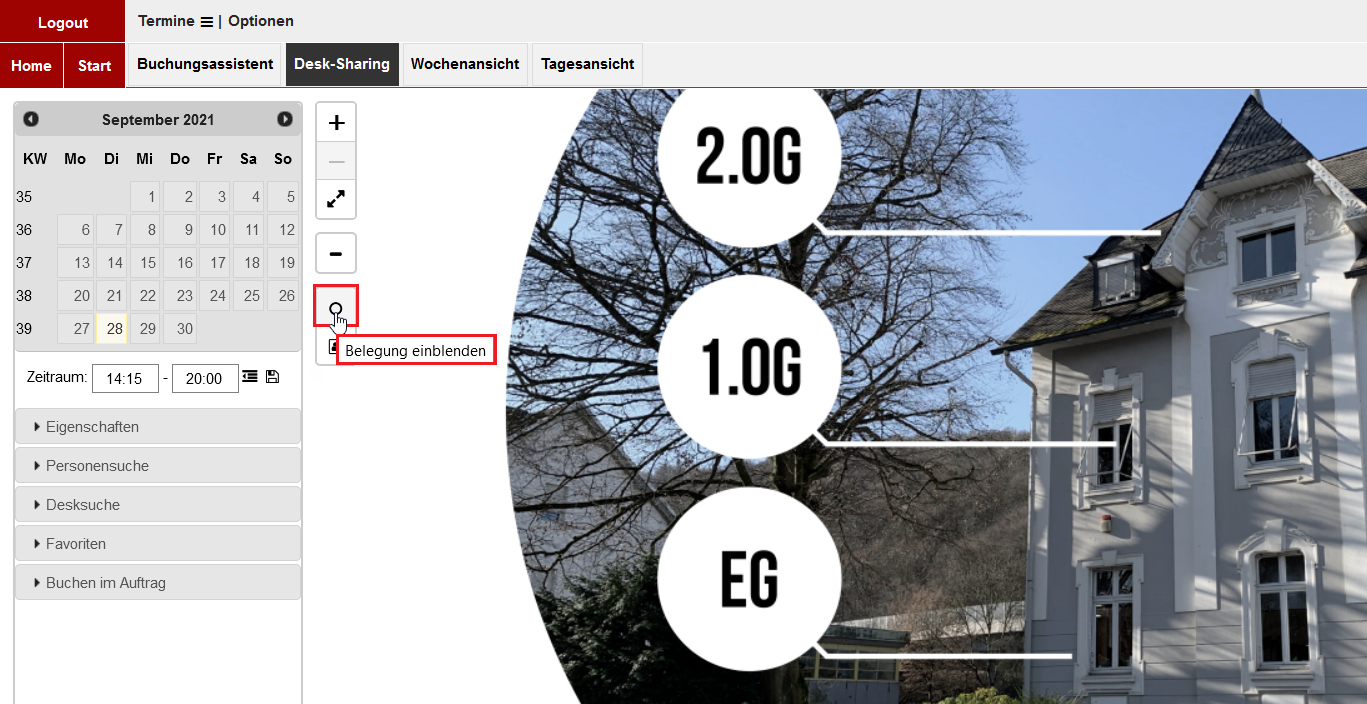
Task: Click the start time field showing 14:15
Action: pos(125,379)
